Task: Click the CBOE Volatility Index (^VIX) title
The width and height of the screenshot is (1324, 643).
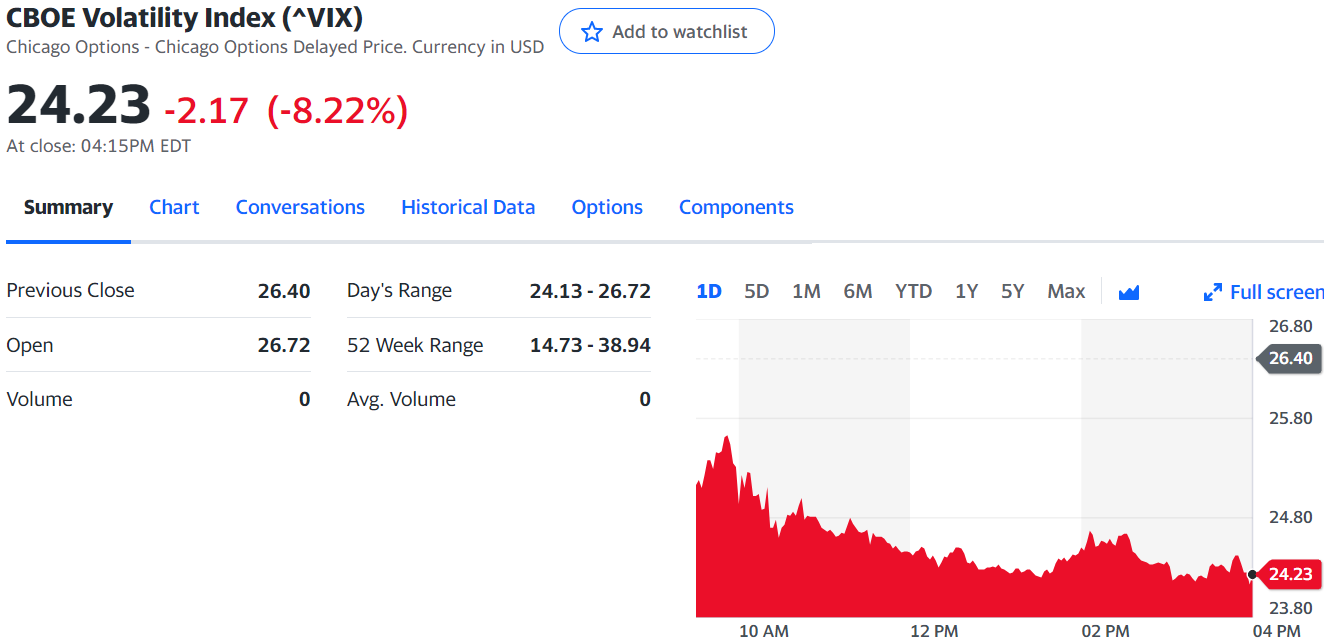Action: pos(185,18)
